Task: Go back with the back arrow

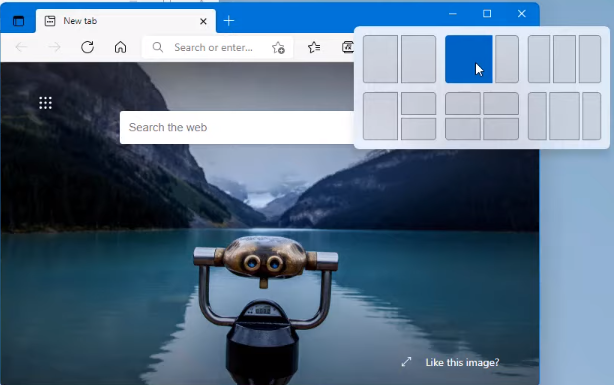Action: point(21,47)
